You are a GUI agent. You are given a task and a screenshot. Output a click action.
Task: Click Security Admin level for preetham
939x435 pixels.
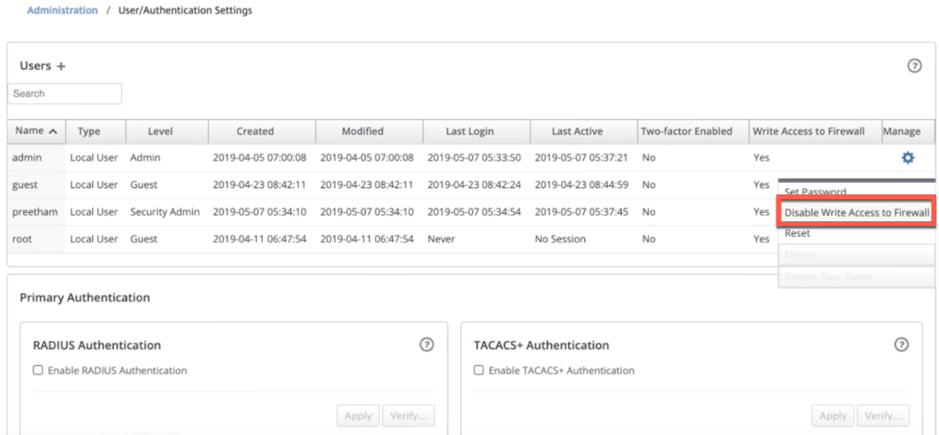[165, 212]
